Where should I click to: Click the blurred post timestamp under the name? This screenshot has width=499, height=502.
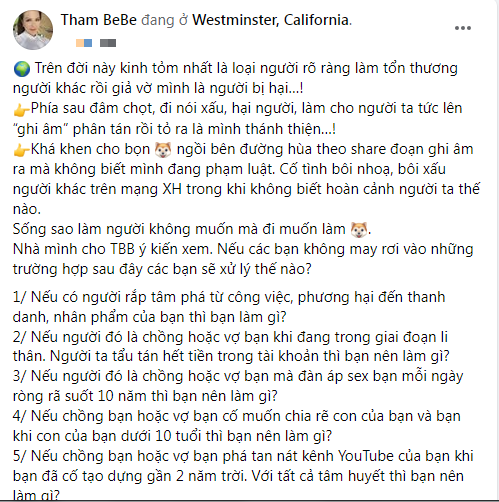click(84, 43)
